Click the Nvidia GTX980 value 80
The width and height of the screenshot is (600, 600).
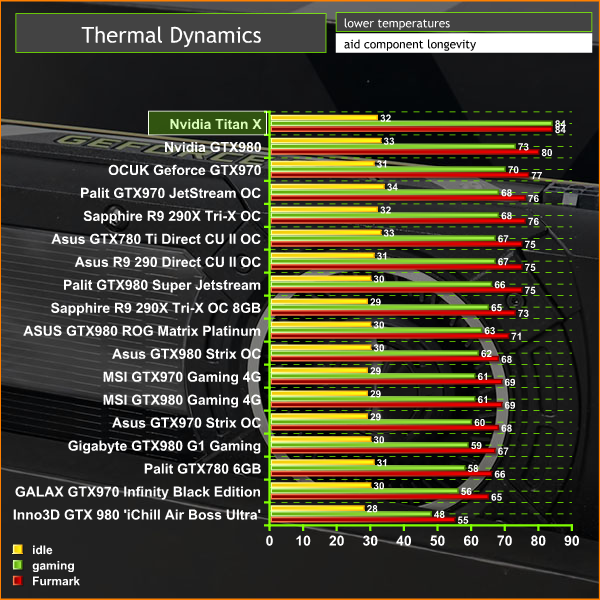point(546,152)
